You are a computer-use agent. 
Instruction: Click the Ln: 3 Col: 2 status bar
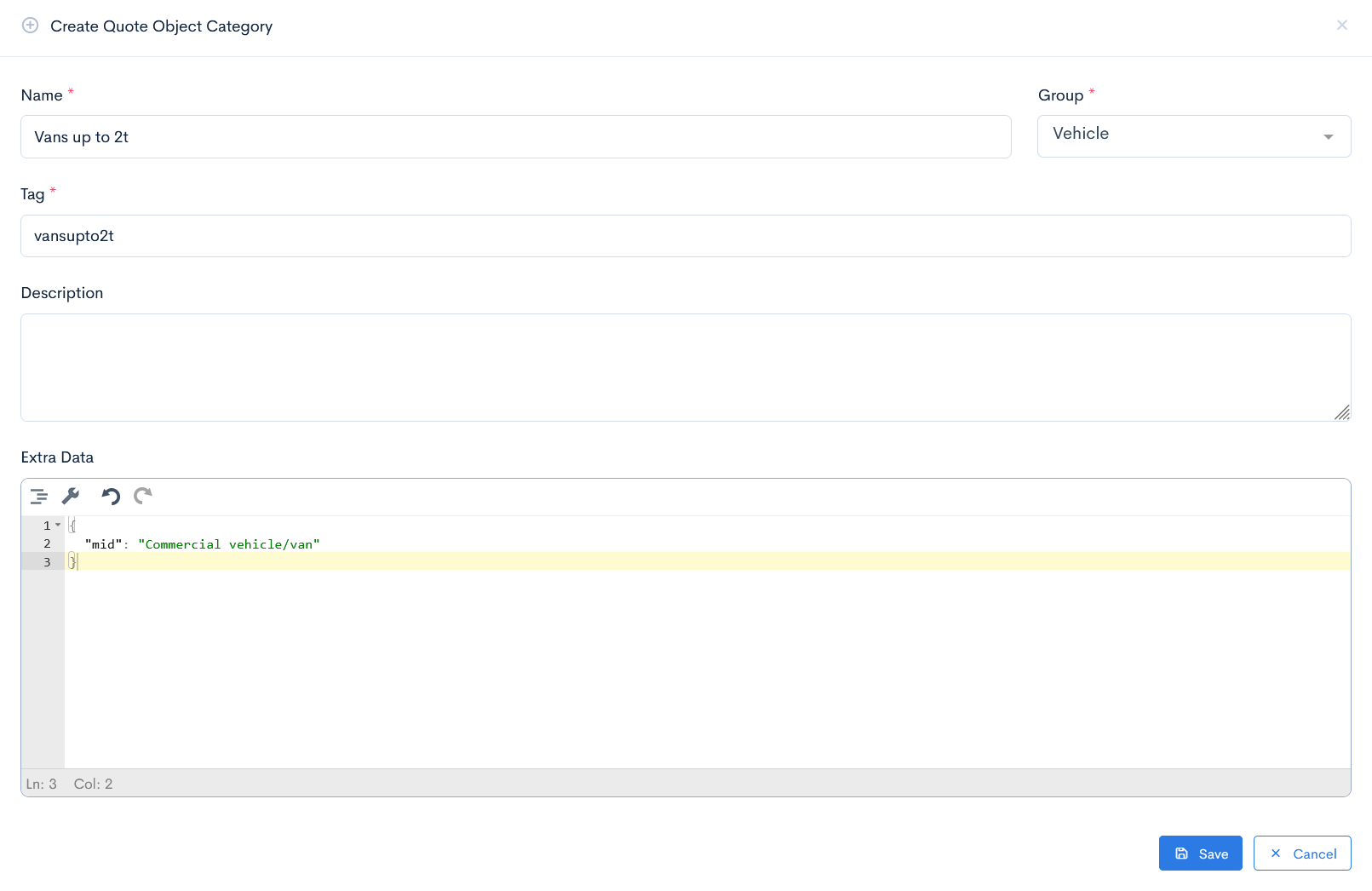coord(68,783)
